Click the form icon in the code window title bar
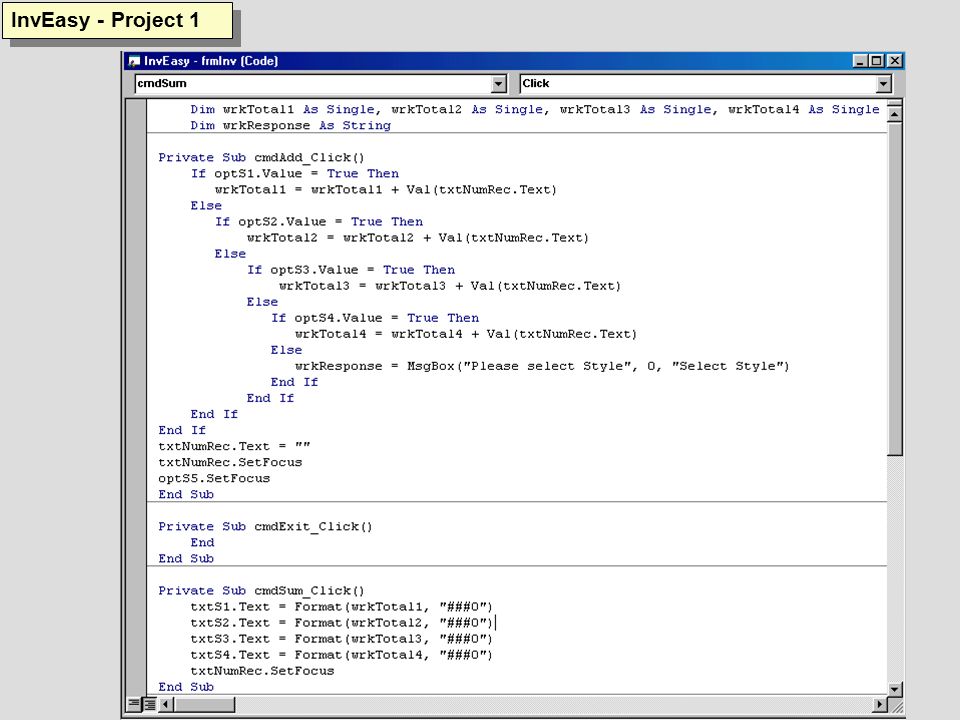The height and width of the screenshot is (720, 960). tap(134, 61)
